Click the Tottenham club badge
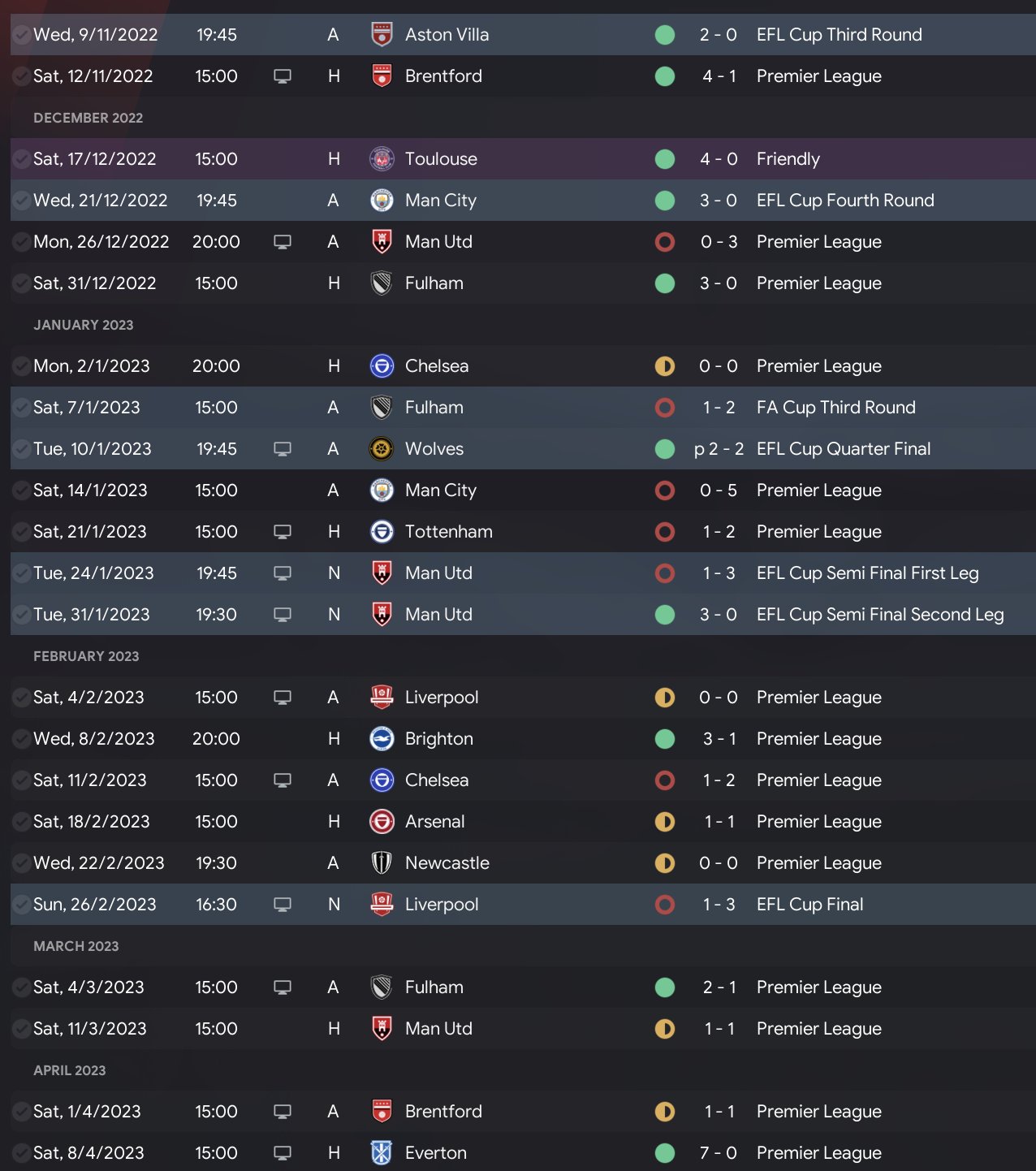Screen dimensions: 1036x1171 [x=382, y=532]
